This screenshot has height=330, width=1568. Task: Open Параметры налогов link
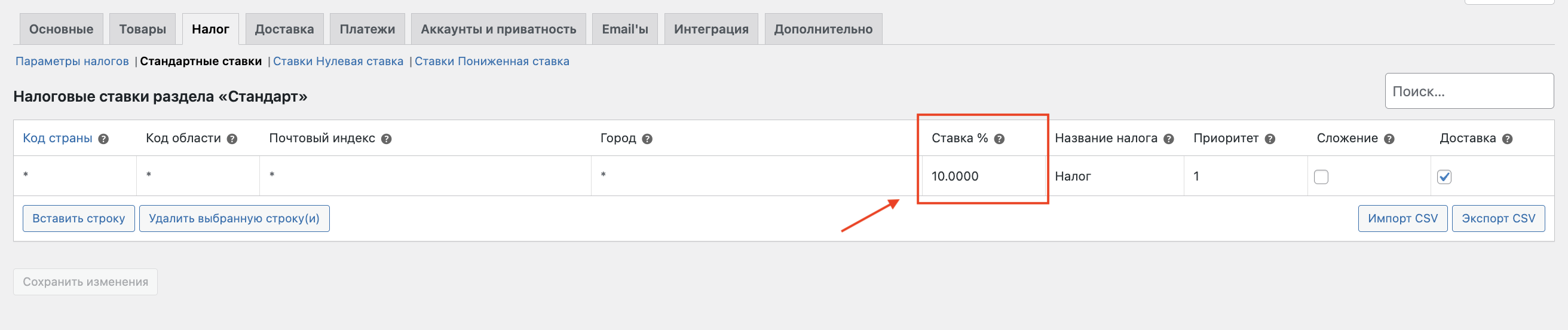[72, 62]
